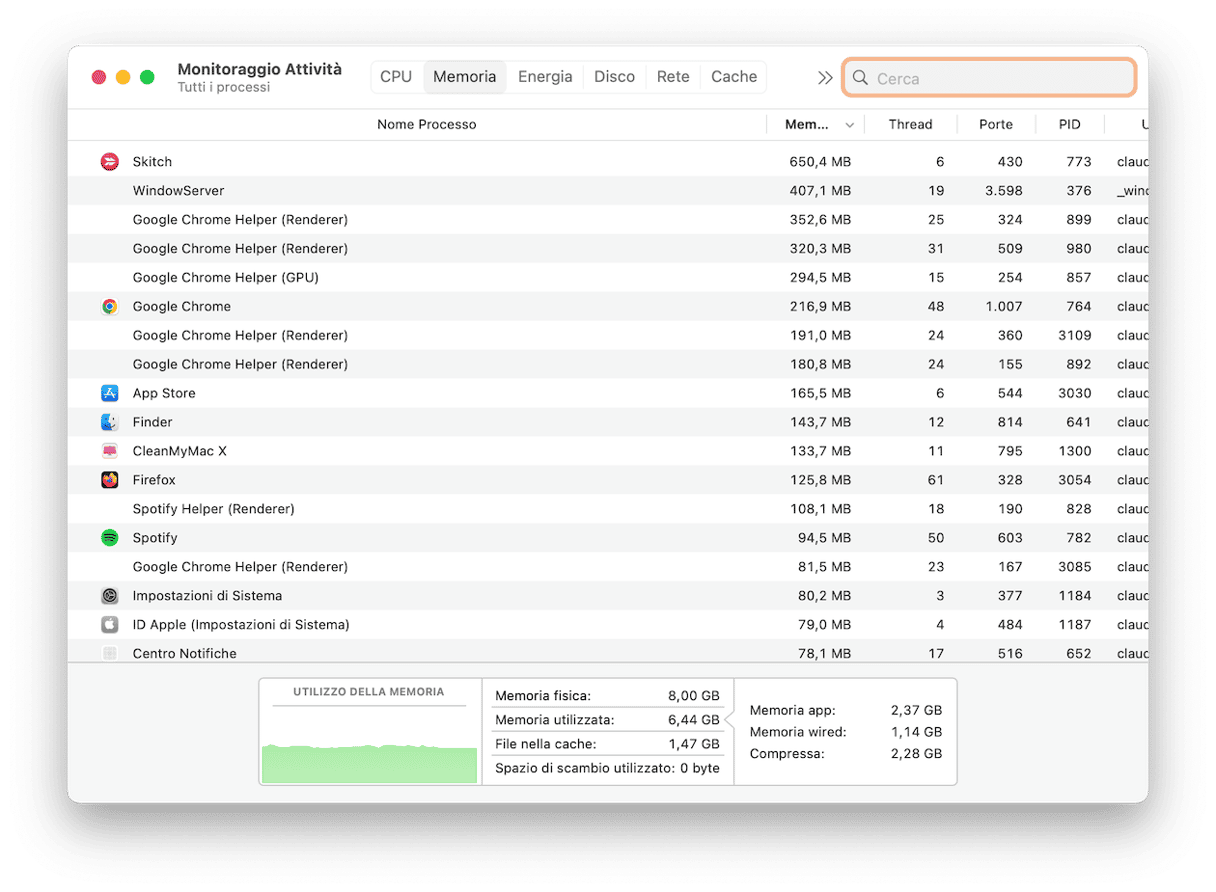Click in the Cerca search field
Screen dimensions: 1216x892
point(989,78)
